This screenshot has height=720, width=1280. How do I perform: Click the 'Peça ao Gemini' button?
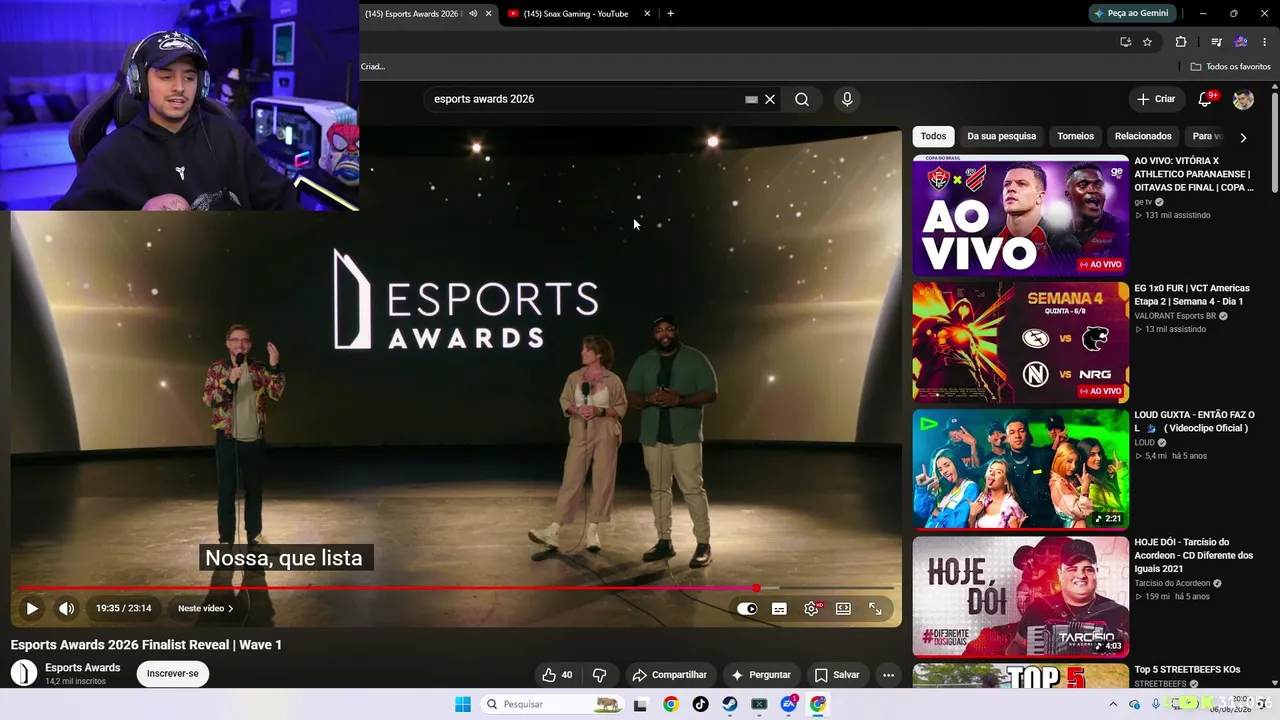pos(1131,13)
